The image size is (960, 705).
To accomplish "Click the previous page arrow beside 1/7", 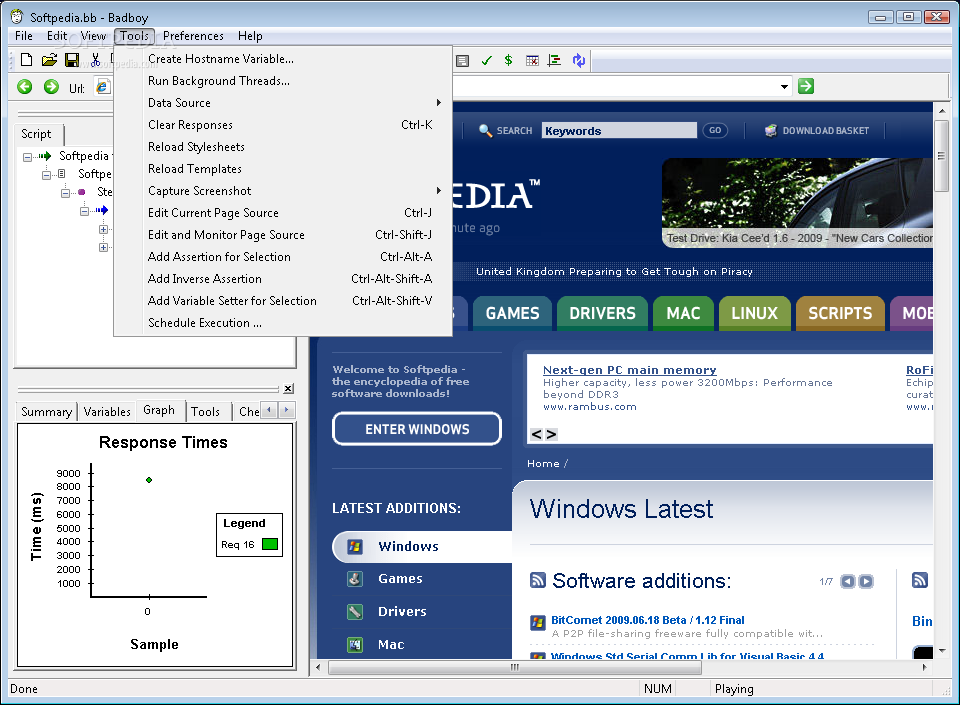I will [x=847, y=581].
